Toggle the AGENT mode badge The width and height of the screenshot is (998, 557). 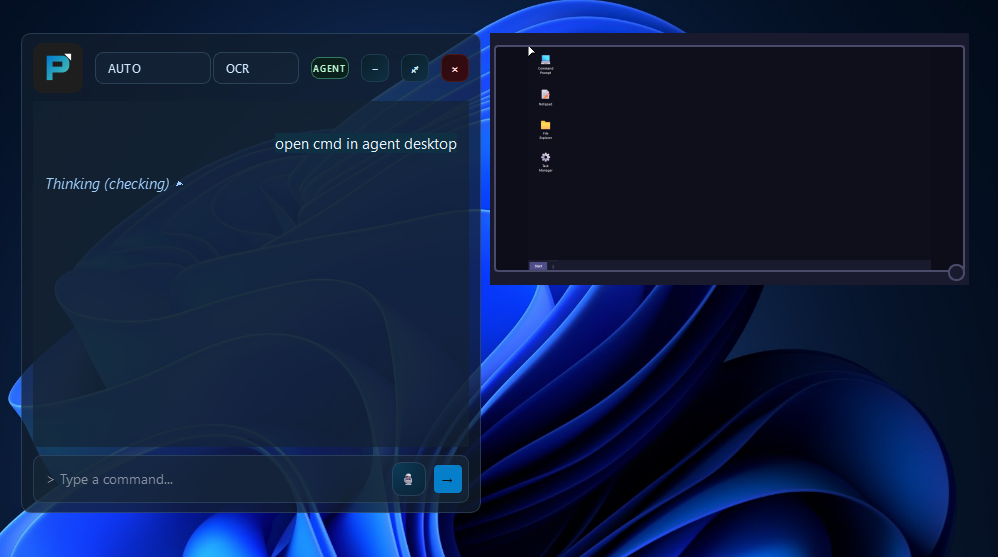330,68
